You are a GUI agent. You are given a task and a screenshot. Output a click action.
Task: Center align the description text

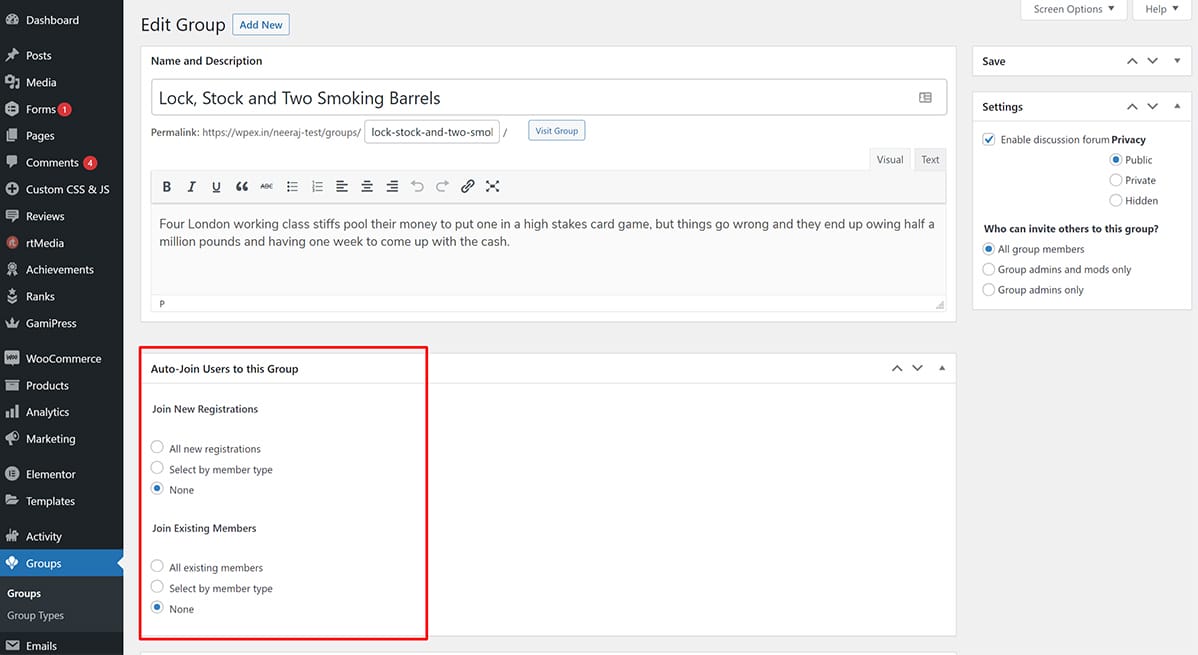pos(367,187)
